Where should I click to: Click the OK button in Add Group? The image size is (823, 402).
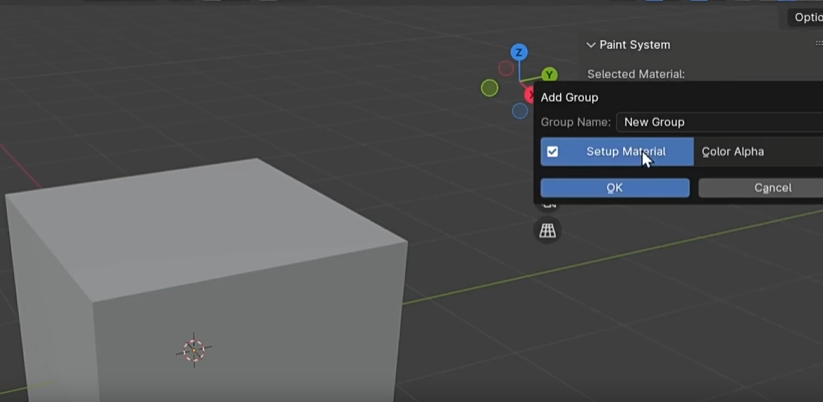click(614, 188)
